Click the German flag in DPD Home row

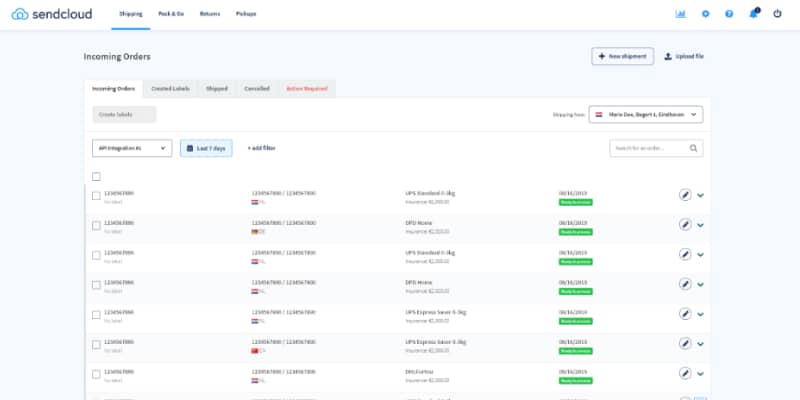255,232
